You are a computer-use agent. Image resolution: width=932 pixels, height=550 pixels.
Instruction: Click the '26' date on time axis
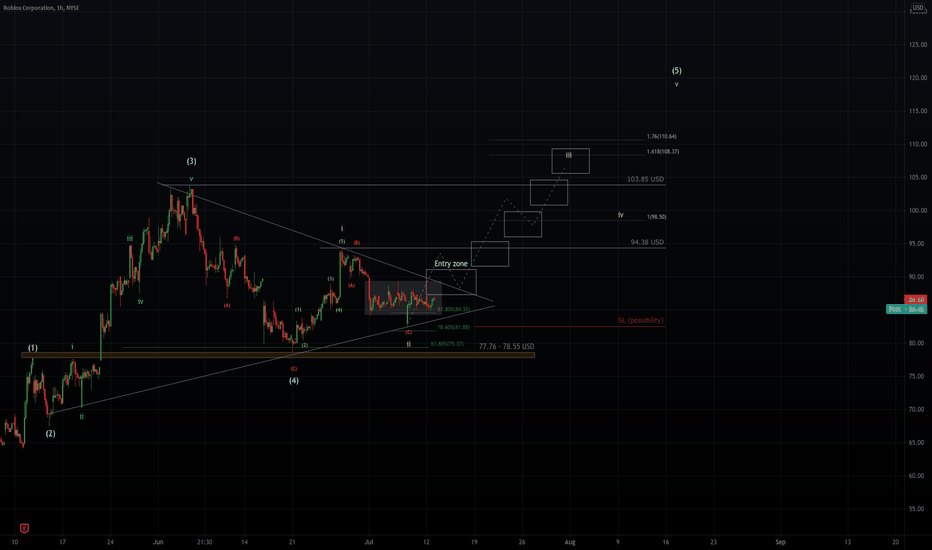tap(522, 542)
